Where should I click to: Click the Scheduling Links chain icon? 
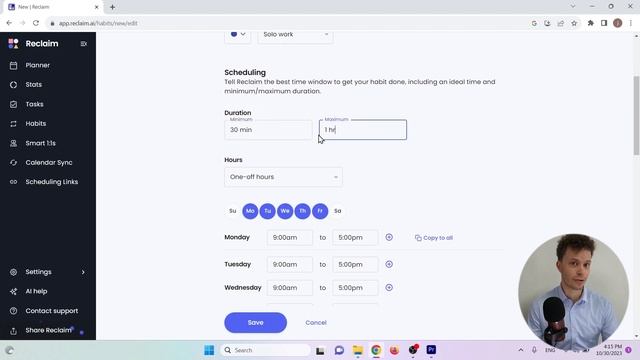tap(13, 182)
